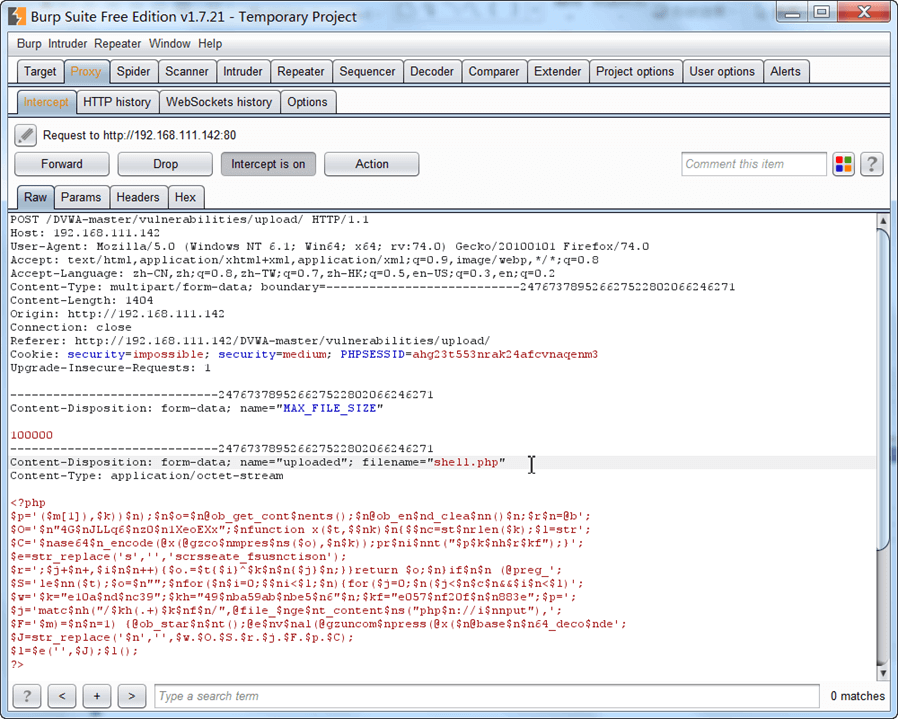Click the Comment this item field
The height and width of the screenshot is (719, 898).
tap(754, 164)
